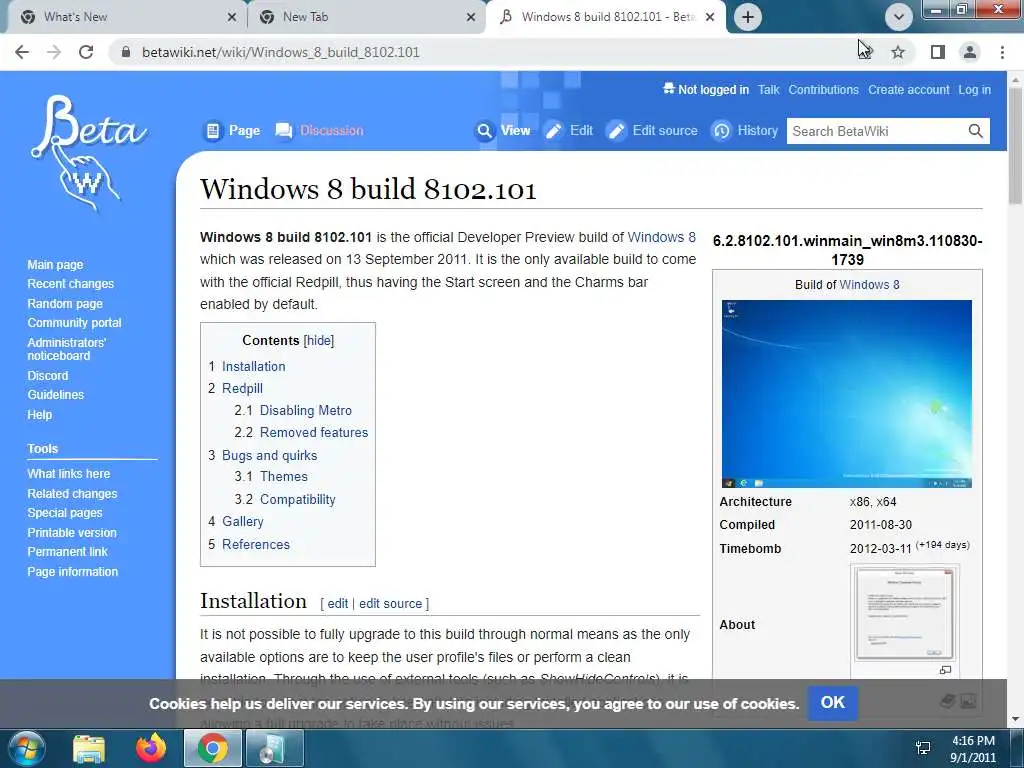Reload the BetaWiki page

[x=86, y=52]
